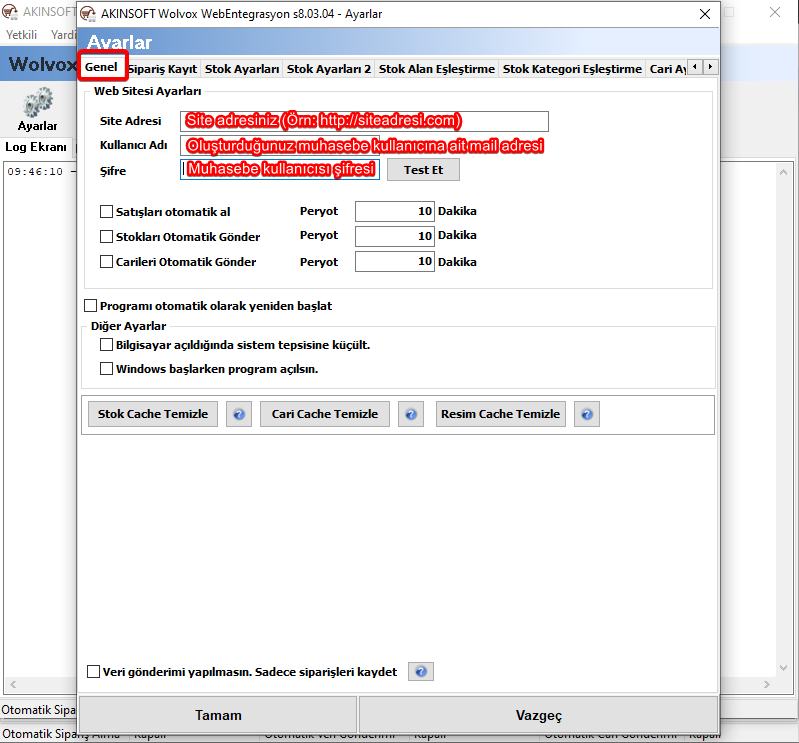Click the Test Et button
Image resolution: width=799 pixels, height=743 pixels.
[423, 170]
